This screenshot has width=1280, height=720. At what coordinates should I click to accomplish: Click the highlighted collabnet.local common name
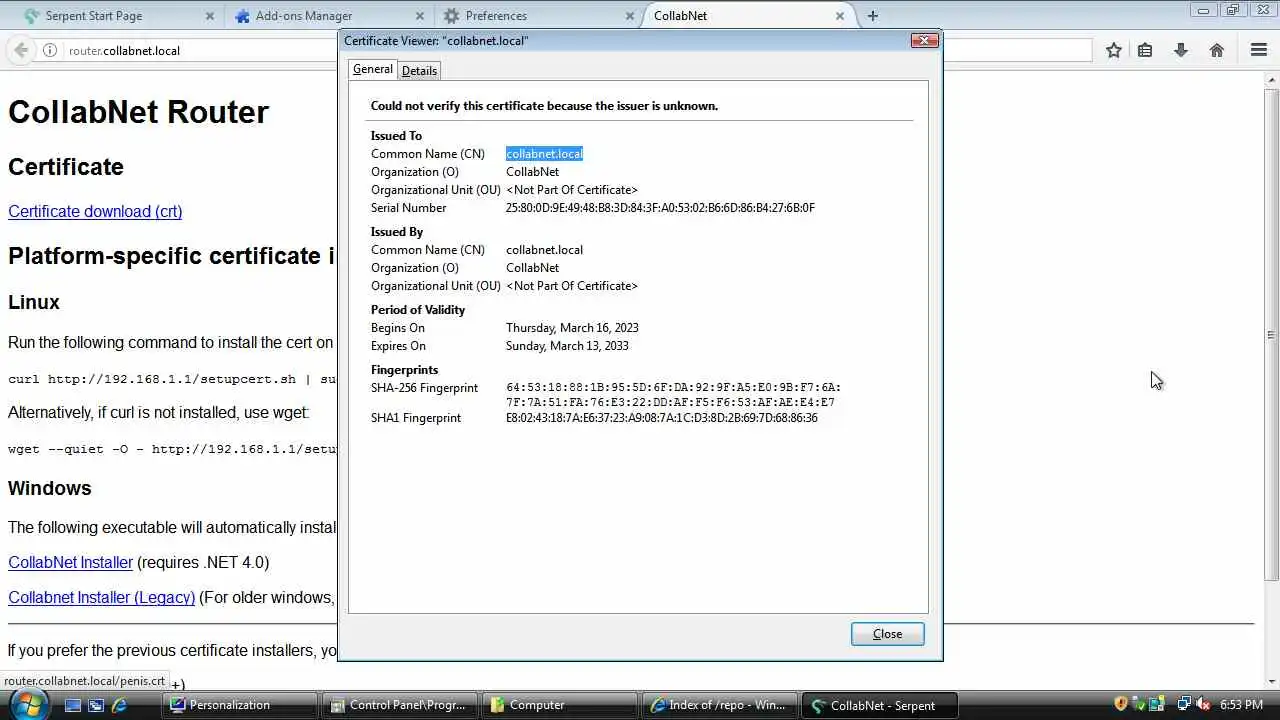pos(544,154)
